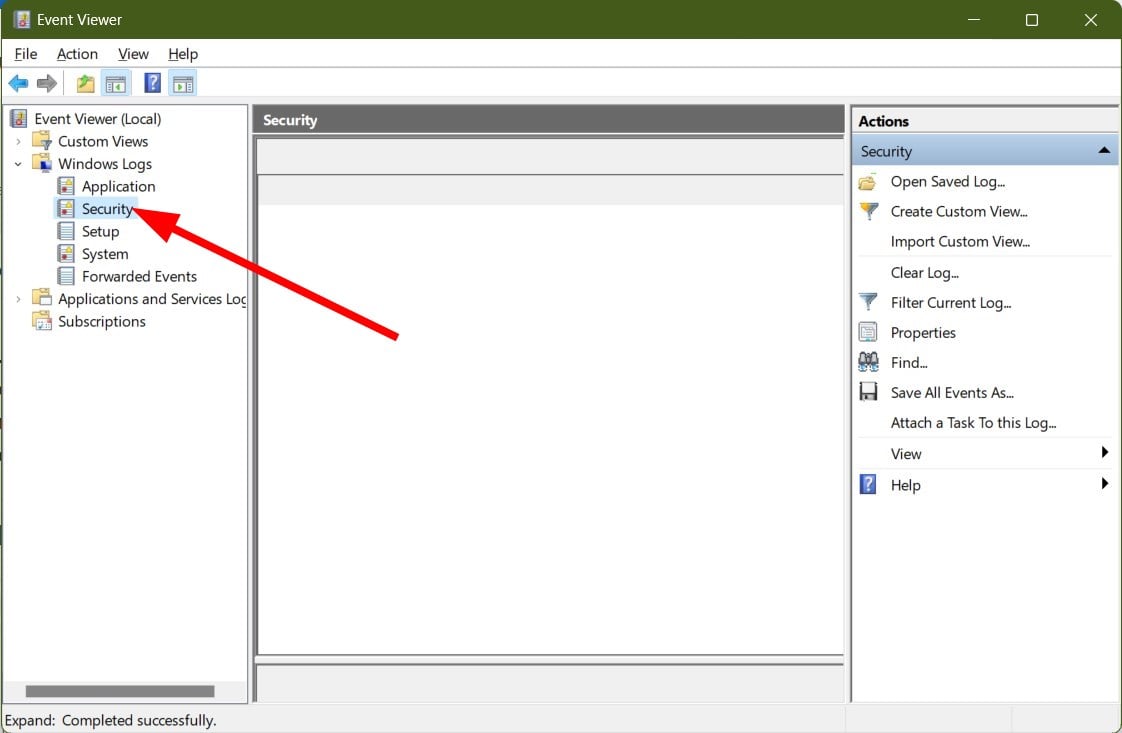This screenshot has width=1122, height=733.
Task: Select the Subscriptions label
Action: (102, 321)
